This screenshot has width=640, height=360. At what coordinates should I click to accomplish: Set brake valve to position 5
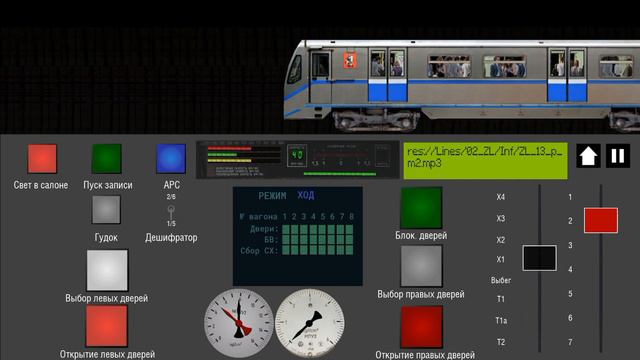(x=570, y=294)
